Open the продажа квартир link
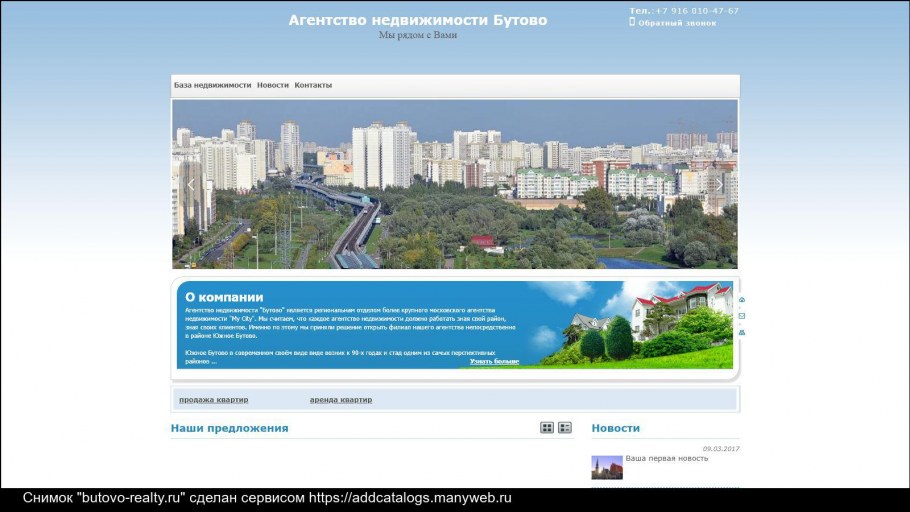The image size is (910, 512). tap(214, 399)
